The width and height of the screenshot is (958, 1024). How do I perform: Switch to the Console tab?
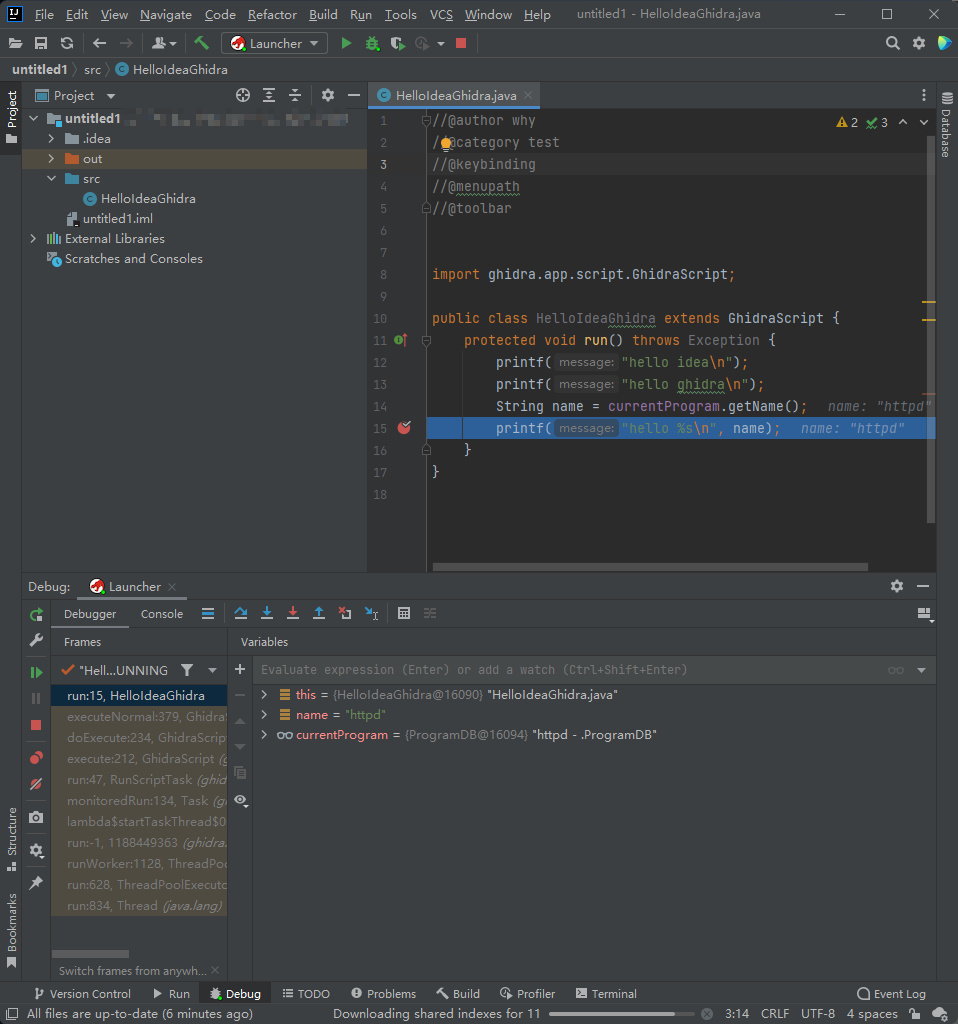point(161,613)
